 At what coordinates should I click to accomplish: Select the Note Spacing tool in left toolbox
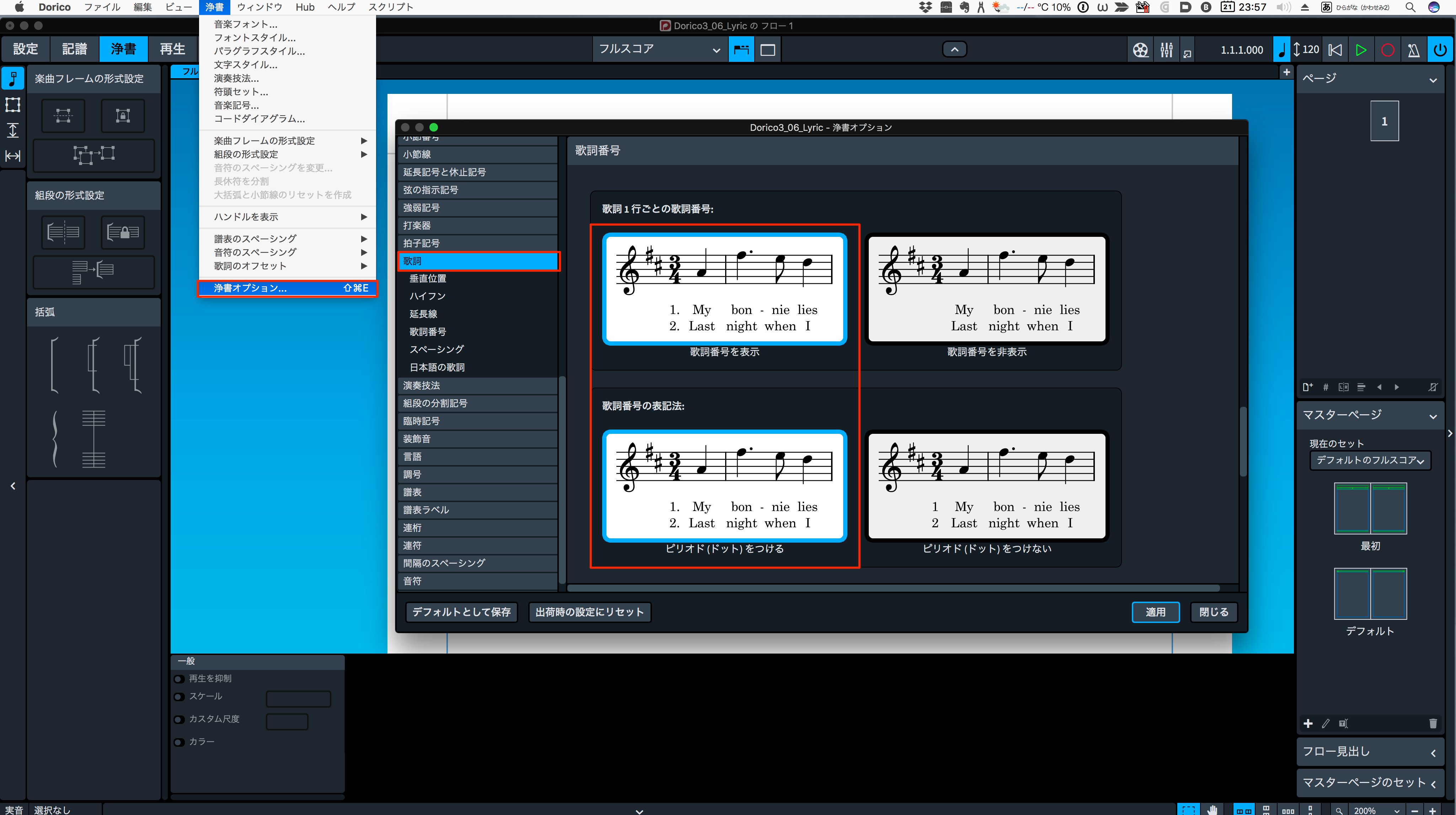[12, 156]
